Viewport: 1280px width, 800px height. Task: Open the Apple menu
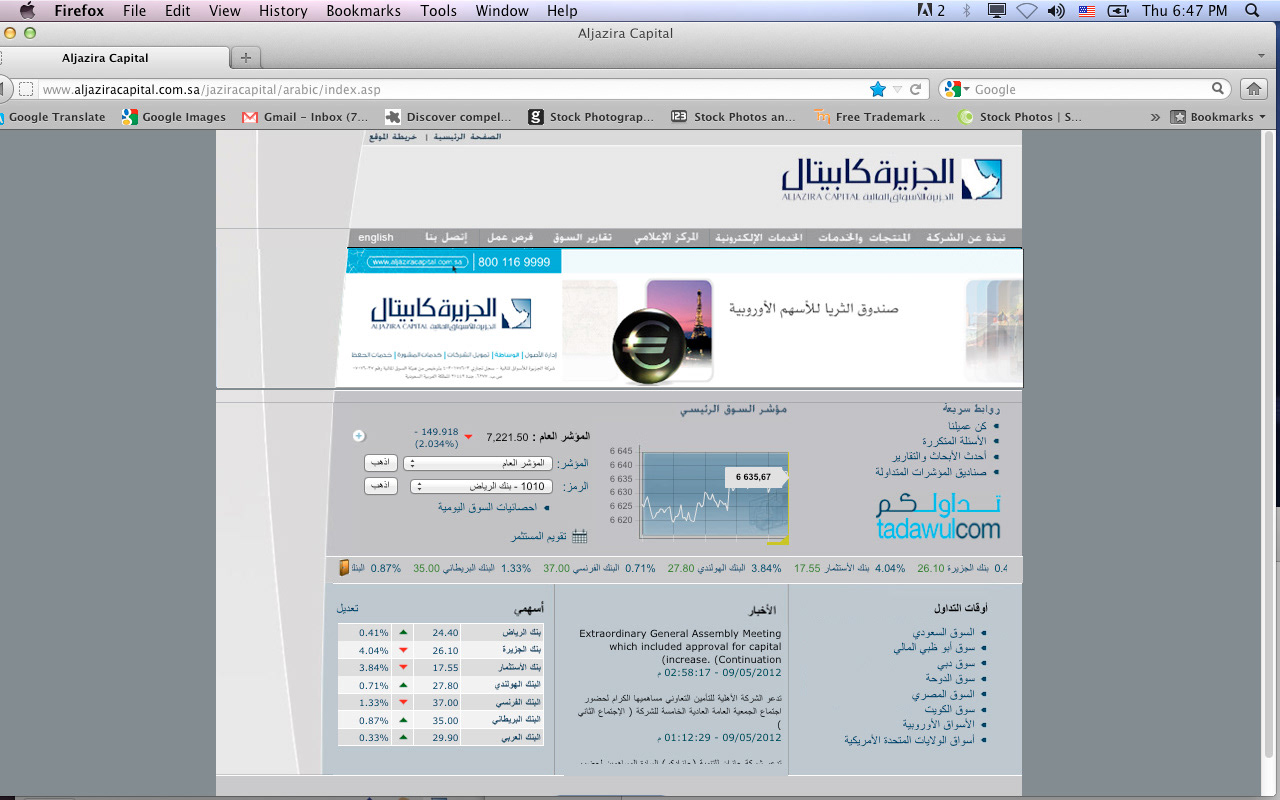[27, 10]
